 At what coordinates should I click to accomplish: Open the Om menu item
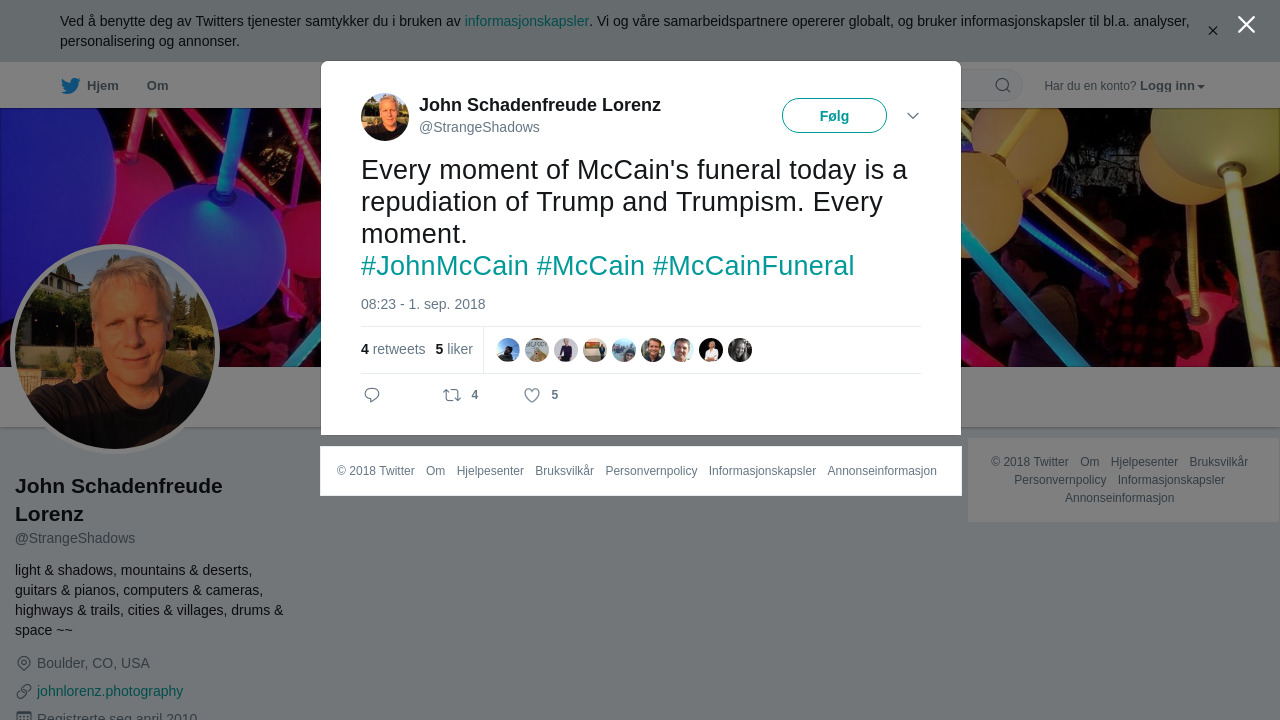(157, 86)
